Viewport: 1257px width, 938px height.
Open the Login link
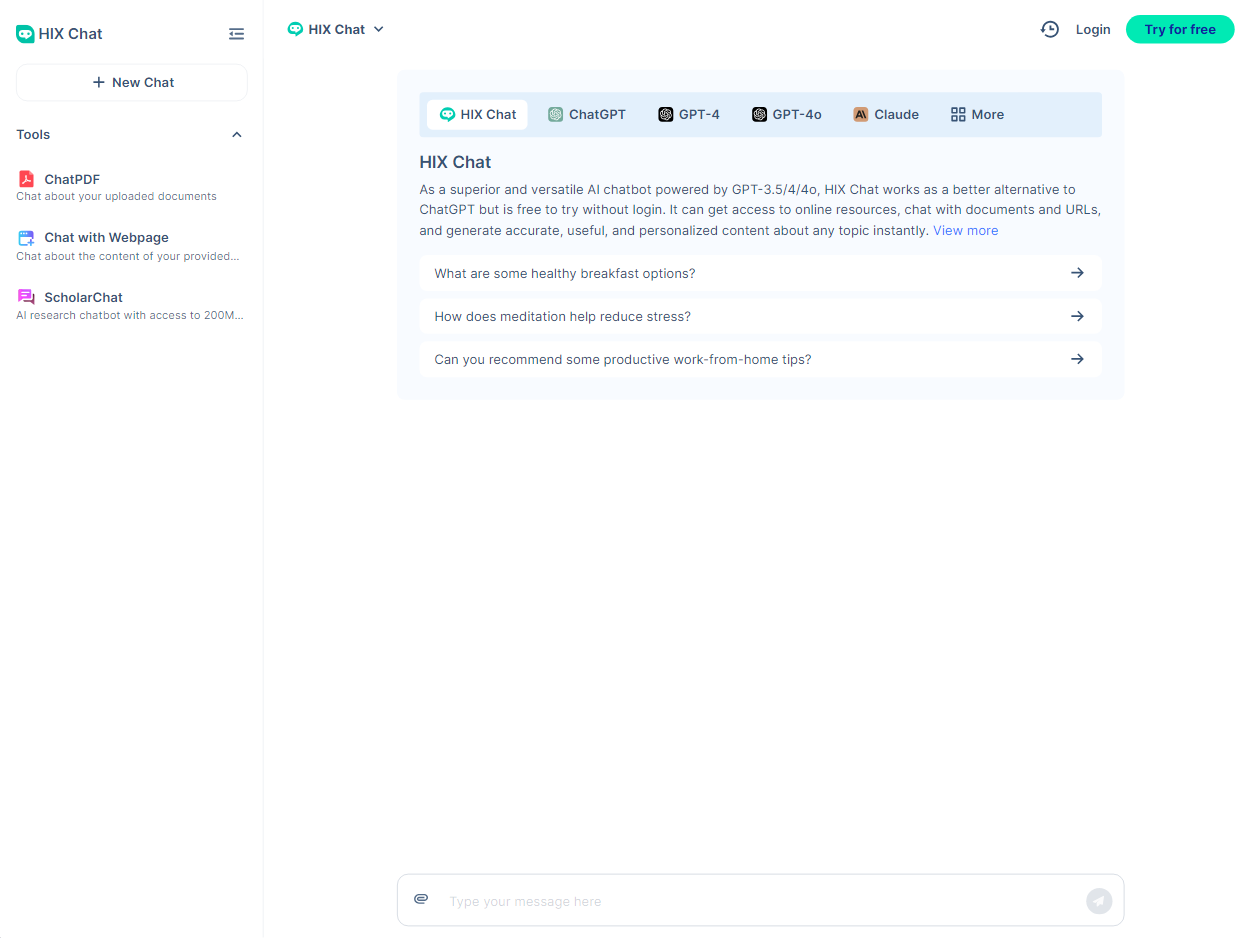click(x=1093, y=30)
